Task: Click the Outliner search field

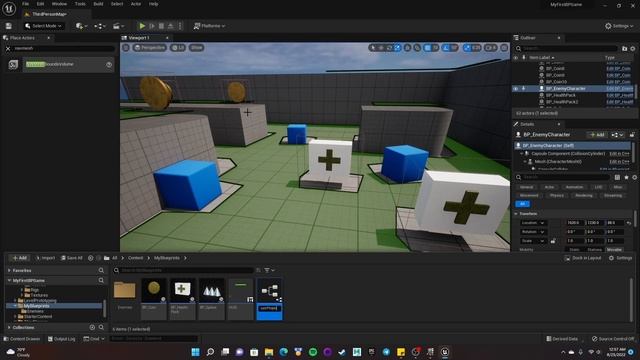Action: (567, 49)
